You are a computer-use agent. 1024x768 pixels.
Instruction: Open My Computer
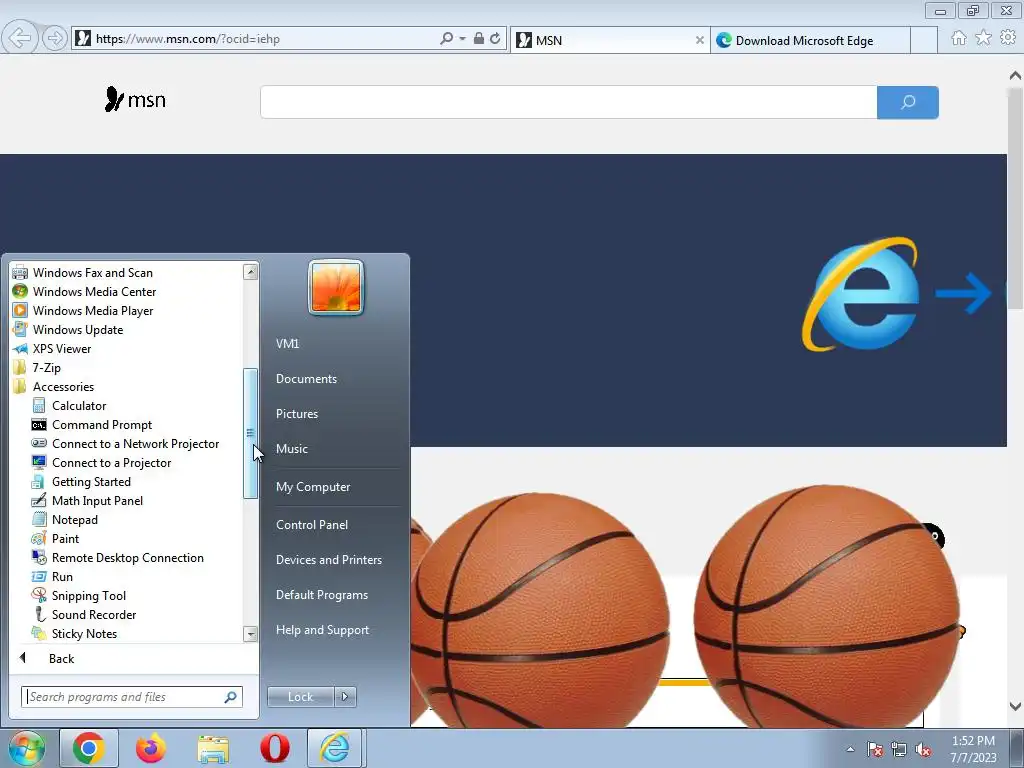313,487
